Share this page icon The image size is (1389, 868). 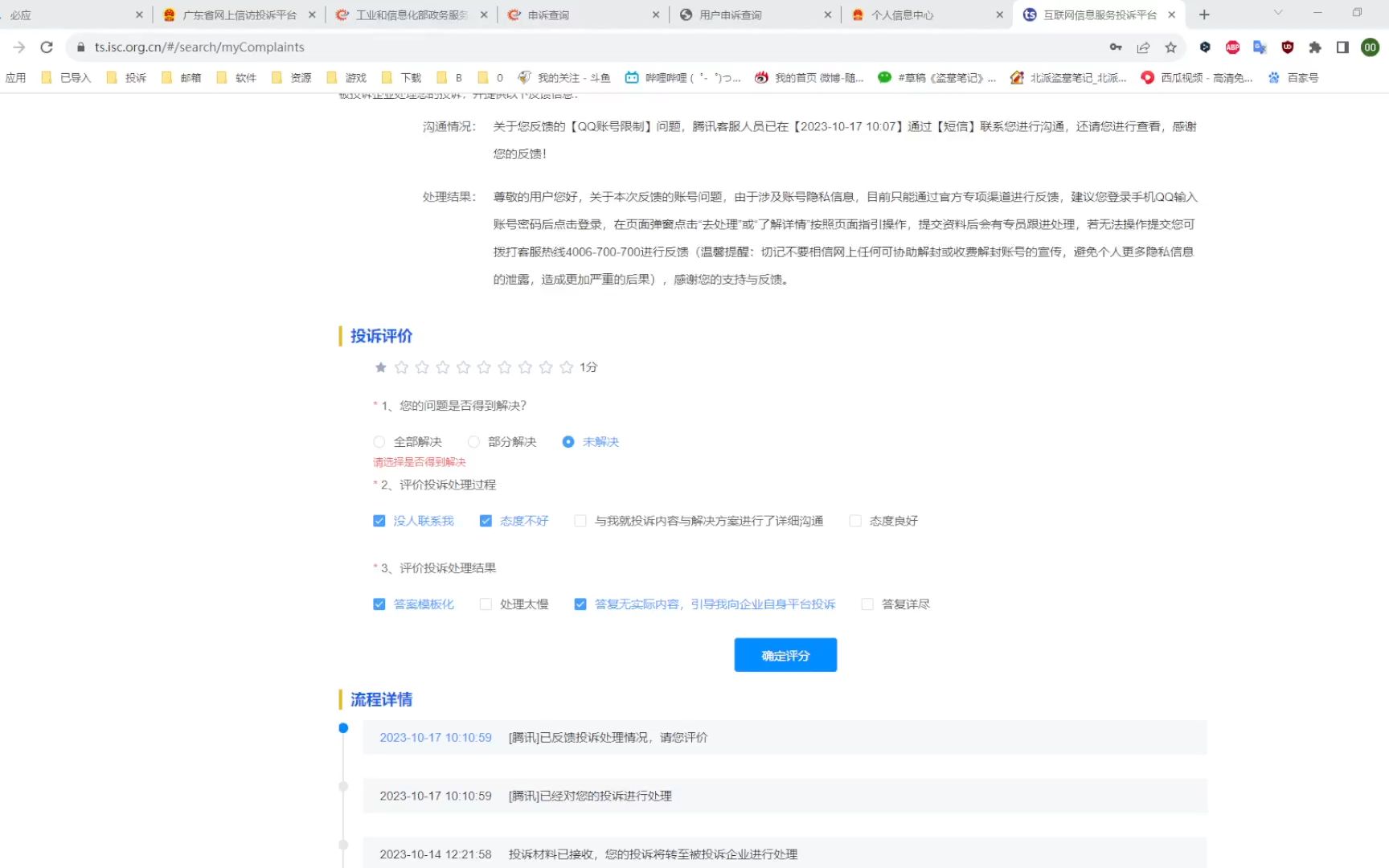click(1143, 47)
